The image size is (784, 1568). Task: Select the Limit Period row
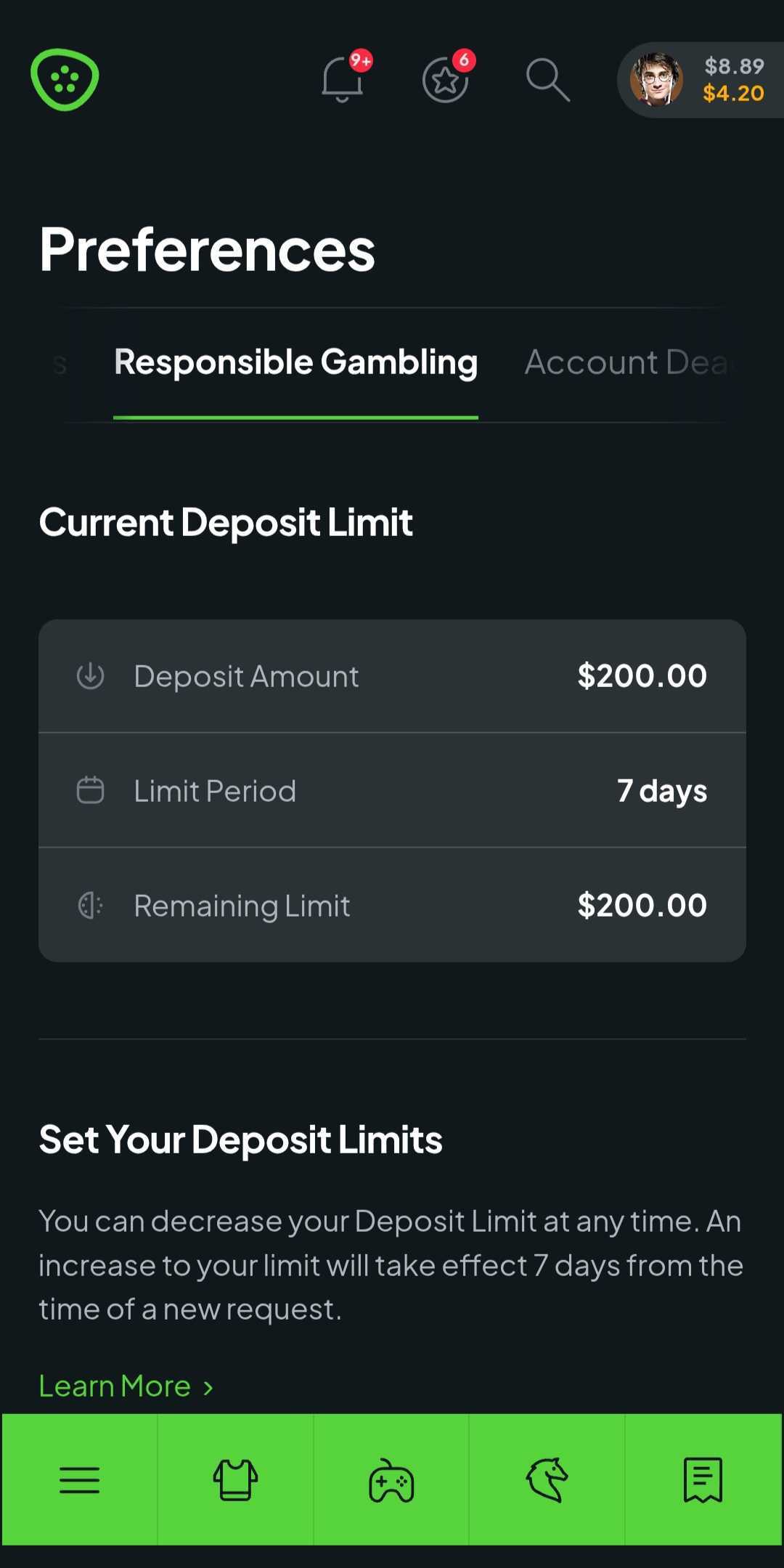click(x=392, y=790)
